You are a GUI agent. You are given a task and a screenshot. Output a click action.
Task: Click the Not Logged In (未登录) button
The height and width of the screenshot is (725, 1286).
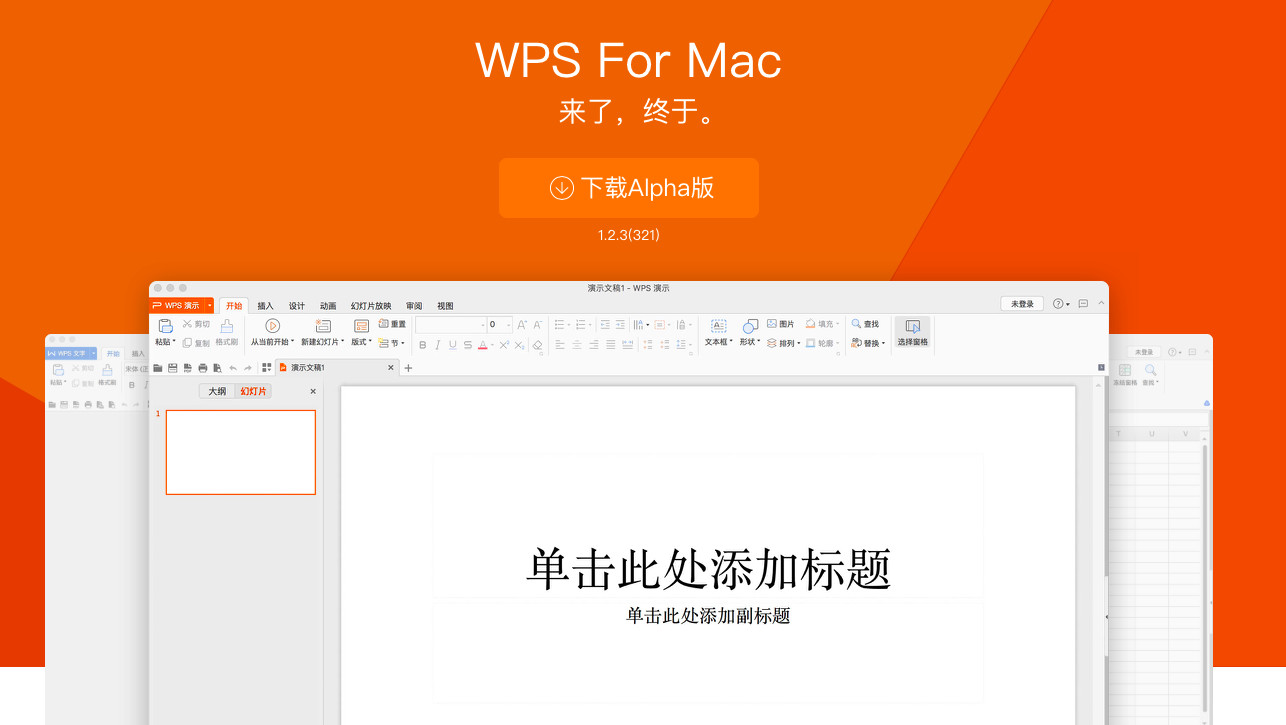(x=1022, y=304)
